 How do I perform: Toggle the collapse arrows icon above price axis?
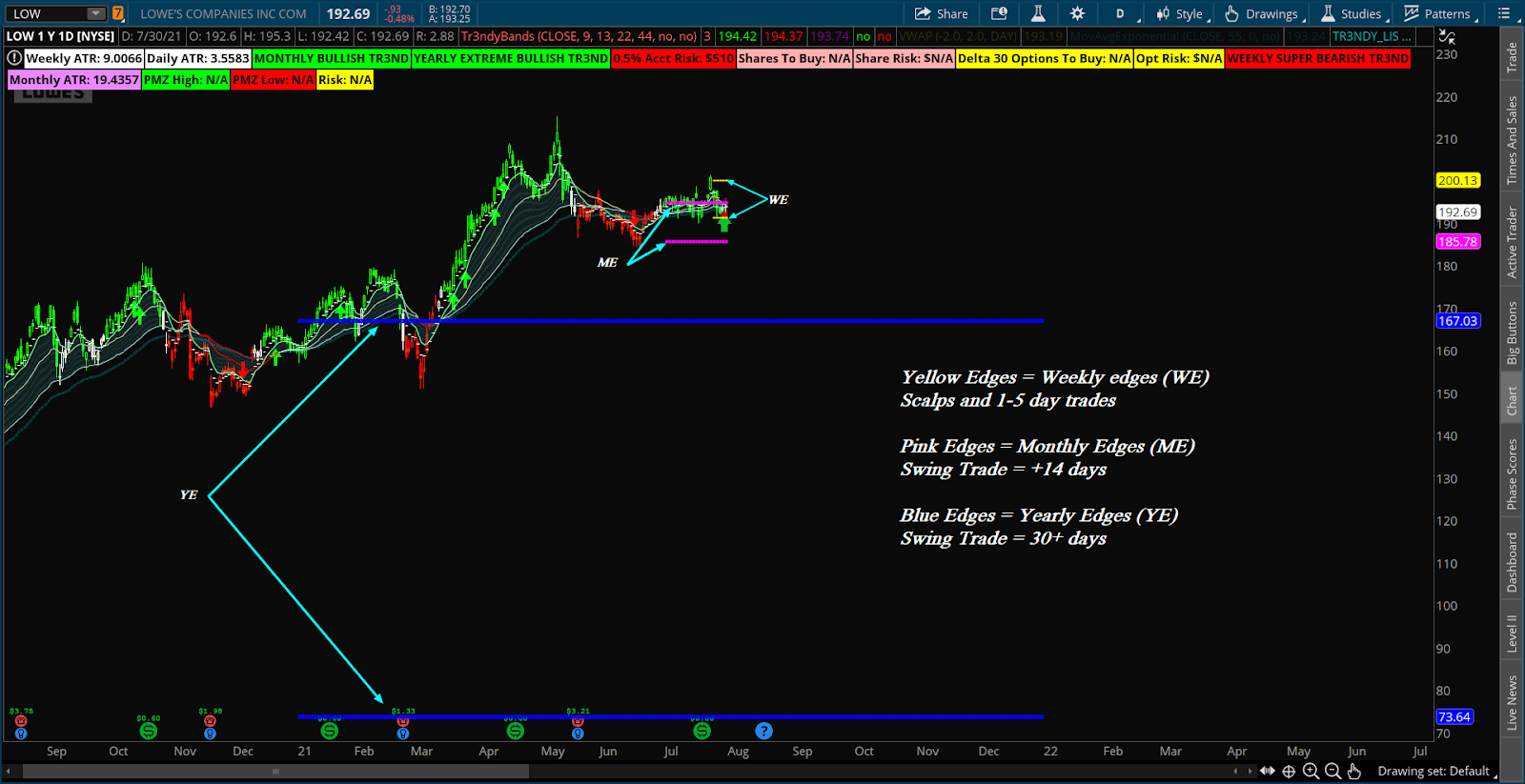tap(1447, 37)
